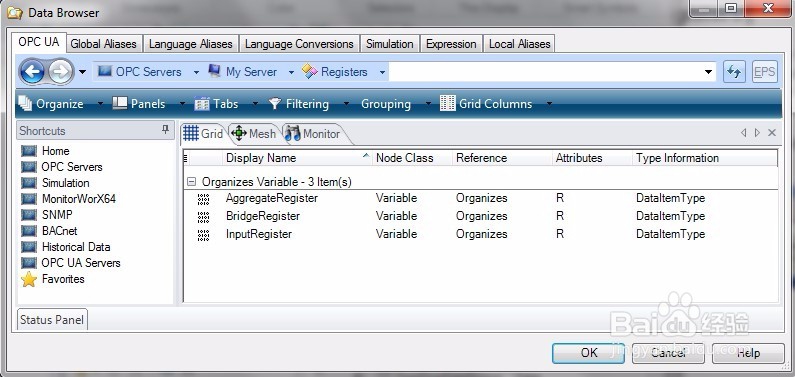Viewport: 795px width, 377px height.
Task: Click the OK button
Action: (588, 353)
